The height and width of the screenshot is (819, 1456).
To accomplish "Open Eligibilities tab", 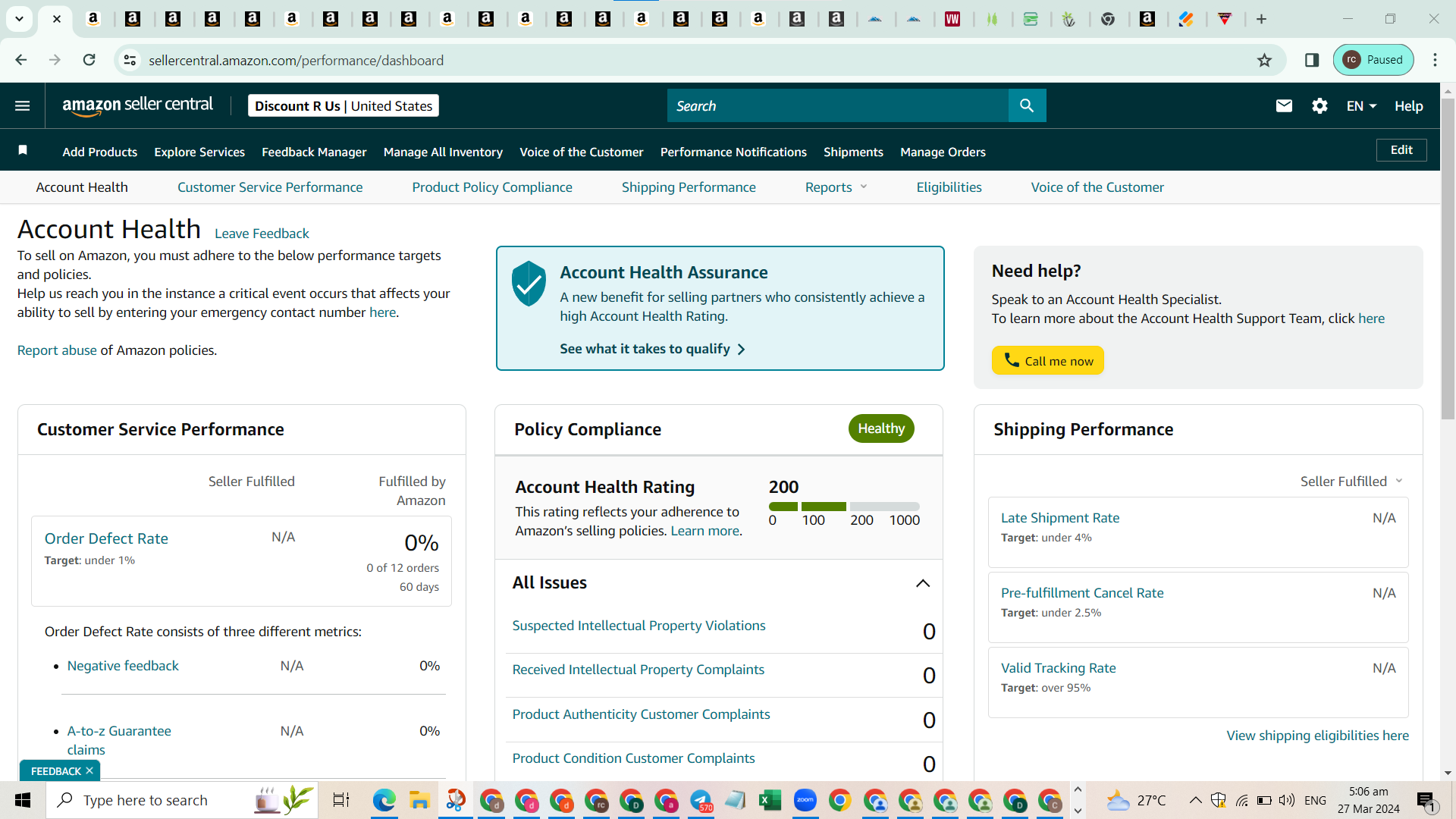I will (949, 187).
